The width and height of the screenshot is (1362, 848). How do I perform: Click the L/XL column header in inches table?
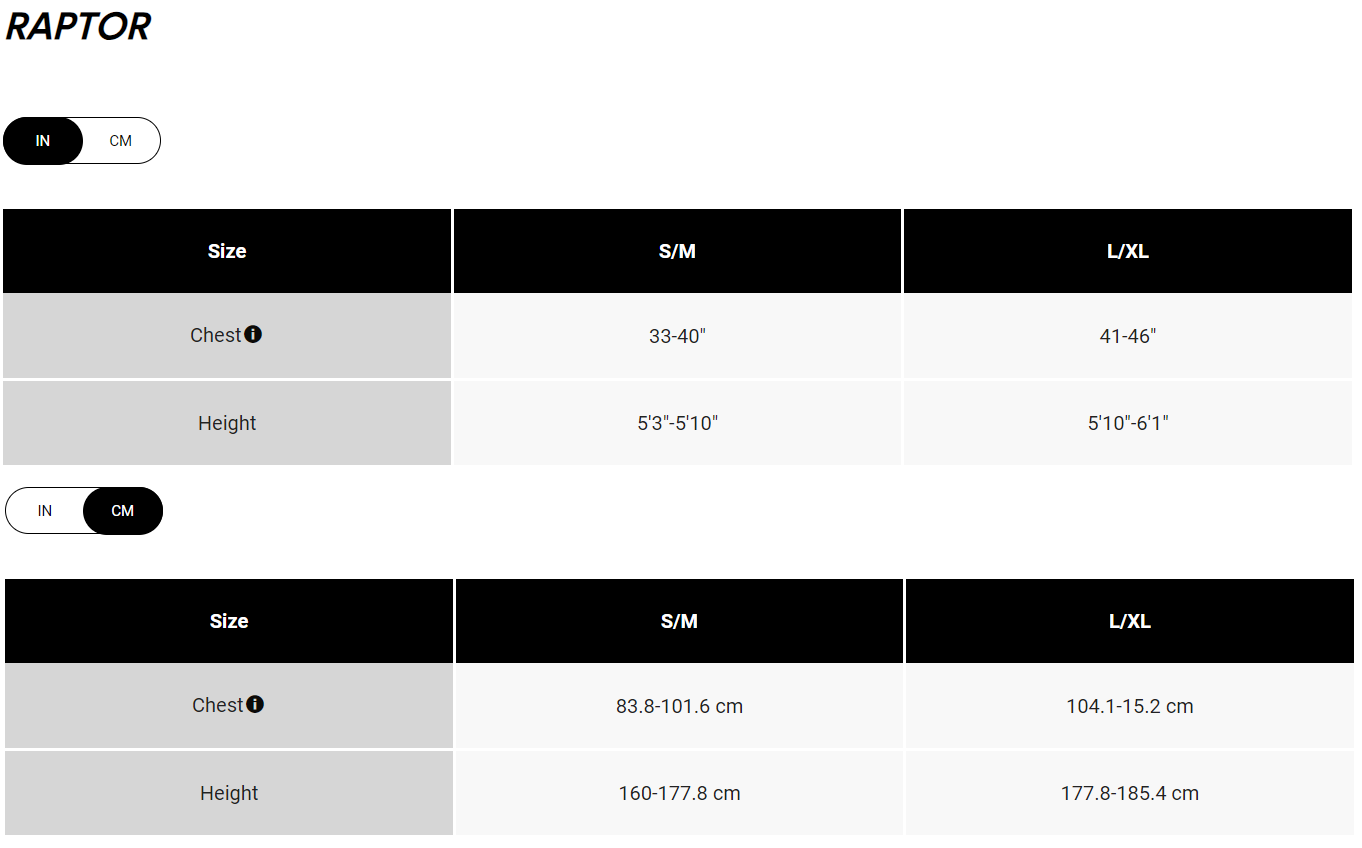(x=1128, y=251)
